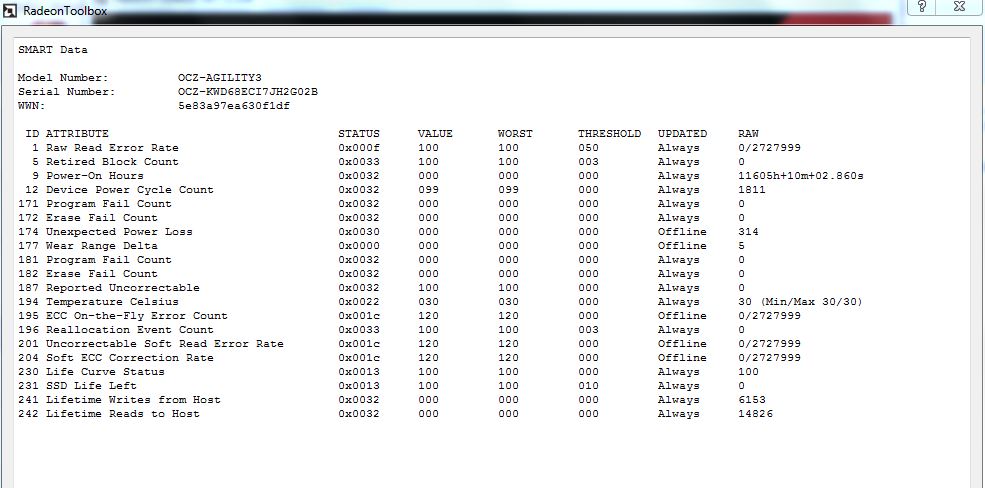Viewport: 985px width, 488px height.
Task: Select the Reported Uncorrectable attribute
Action: 122,288
